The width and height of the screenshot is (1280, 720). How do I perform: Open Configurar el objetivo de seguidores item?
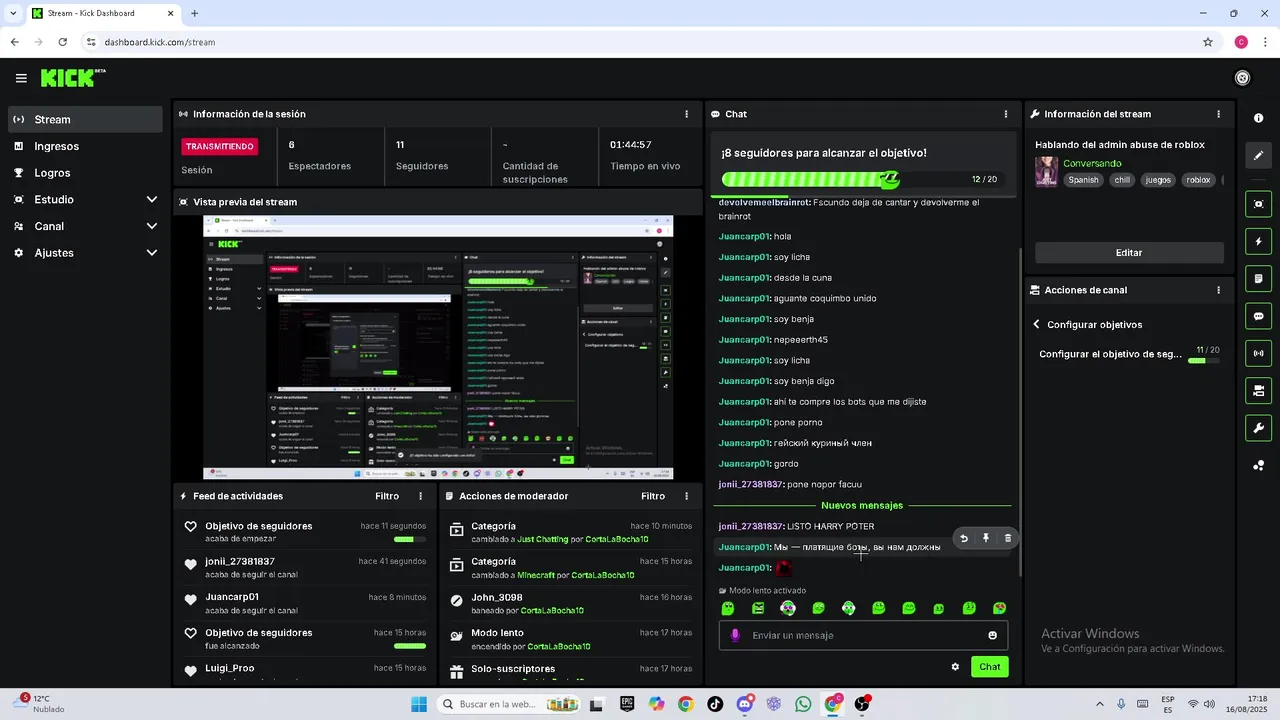click(1129, 354)
